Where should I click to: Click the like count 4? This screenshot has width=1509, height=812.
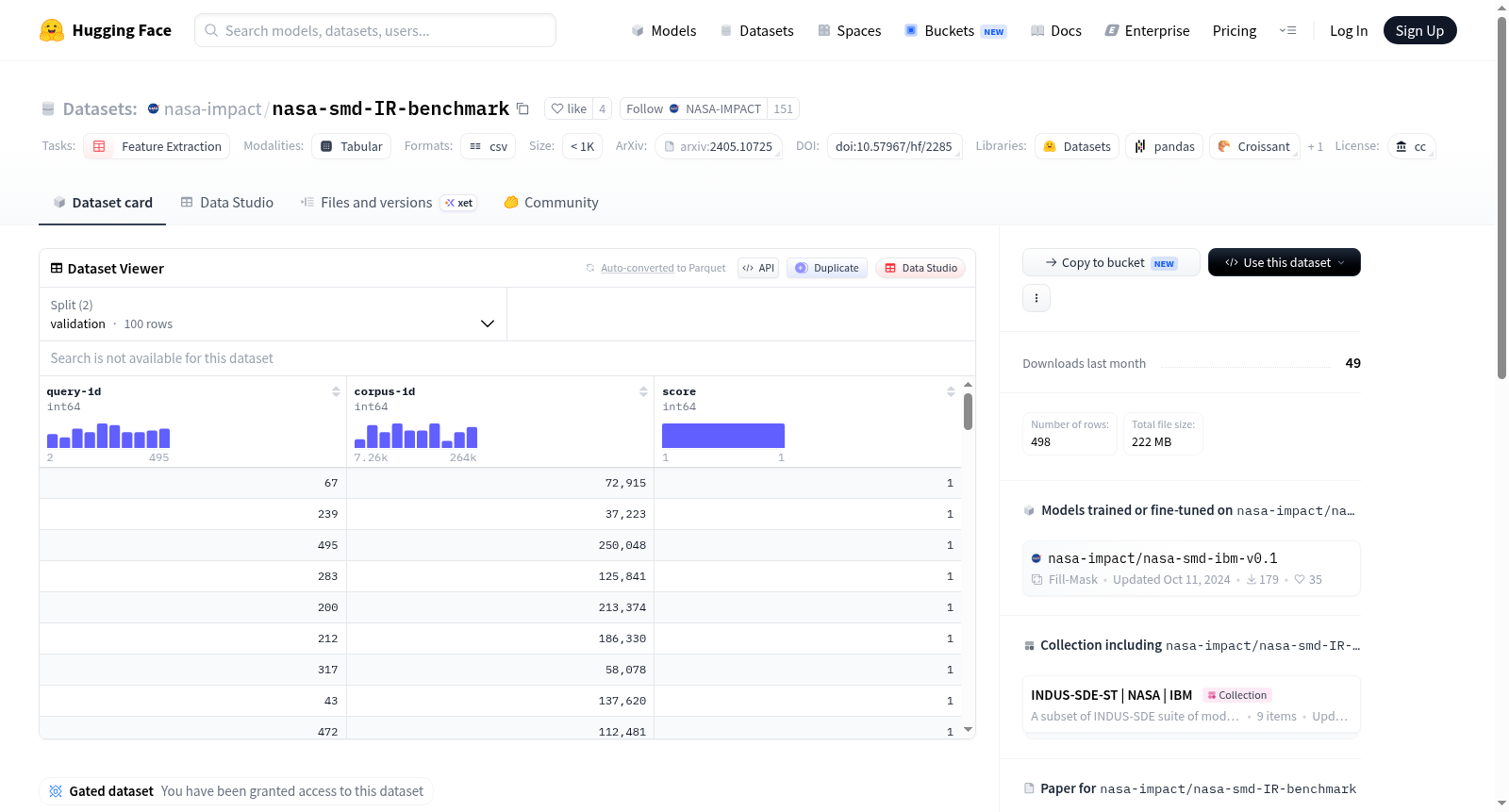tap(603, 108)
